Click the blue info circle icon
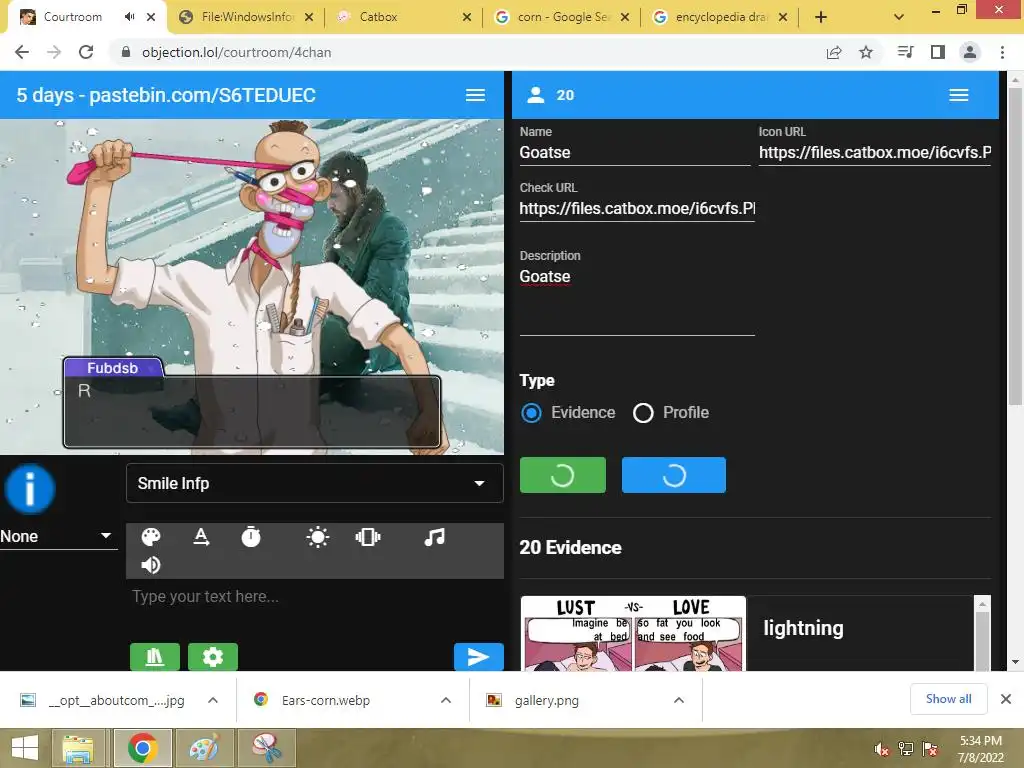1024x768 pixels. tap(29, 488)
